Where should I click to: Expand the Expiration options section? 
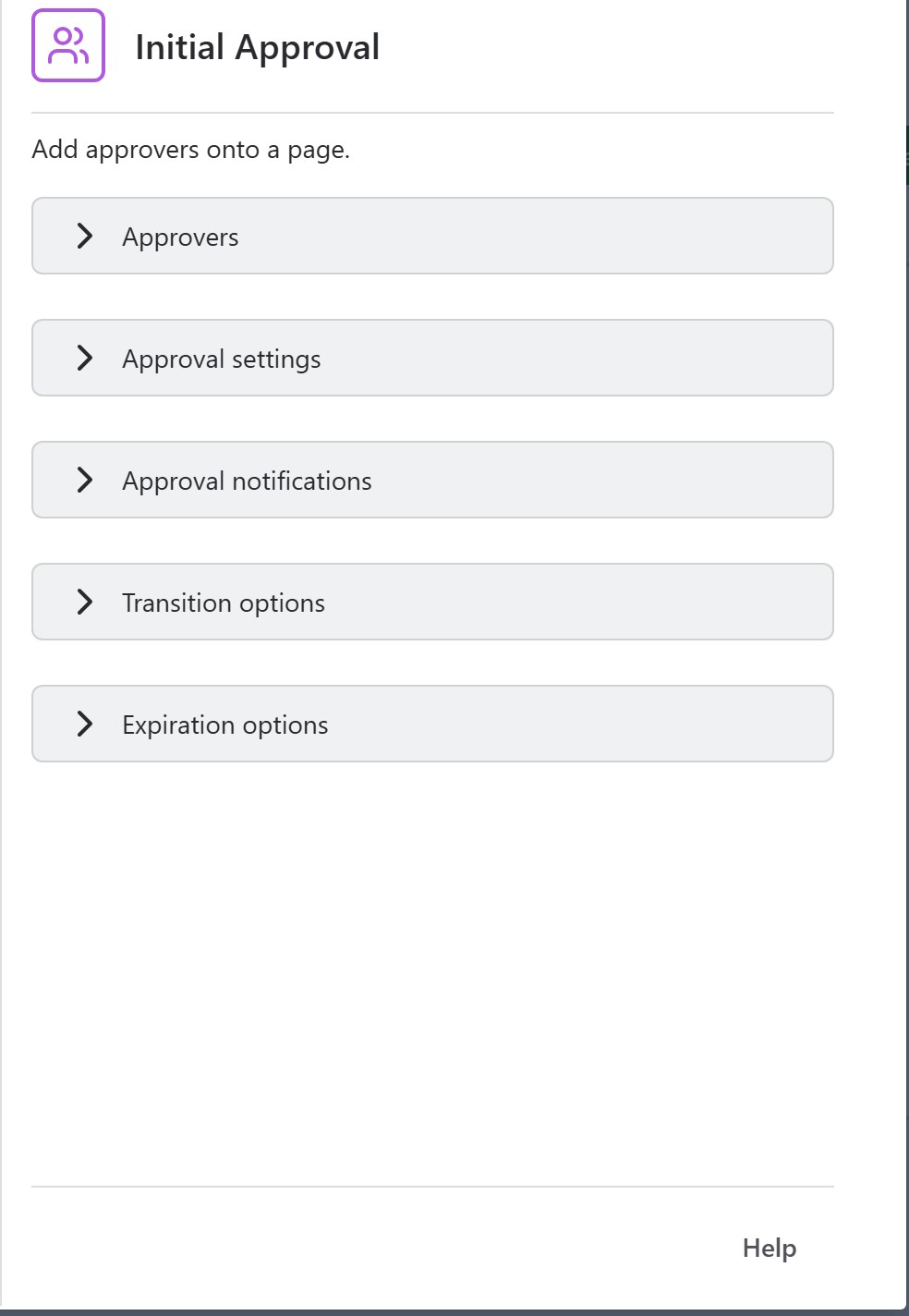point(431,724)
